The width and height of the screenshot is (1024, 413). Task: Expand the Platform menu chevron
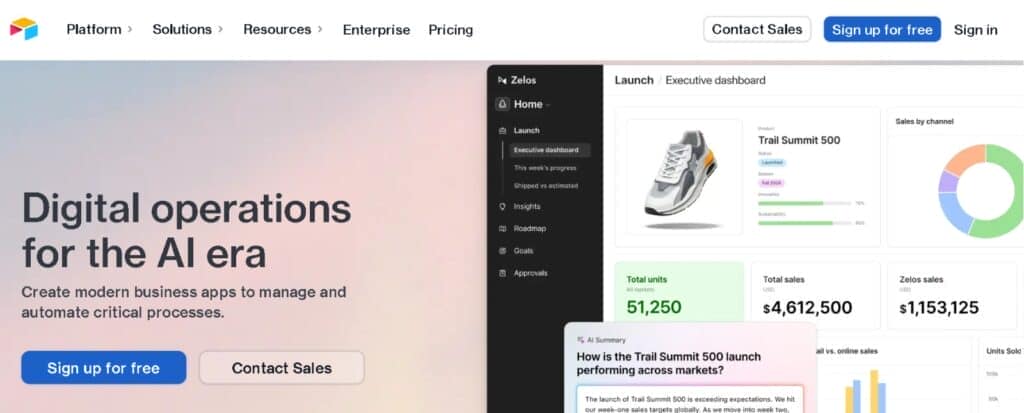pos(130,29)
